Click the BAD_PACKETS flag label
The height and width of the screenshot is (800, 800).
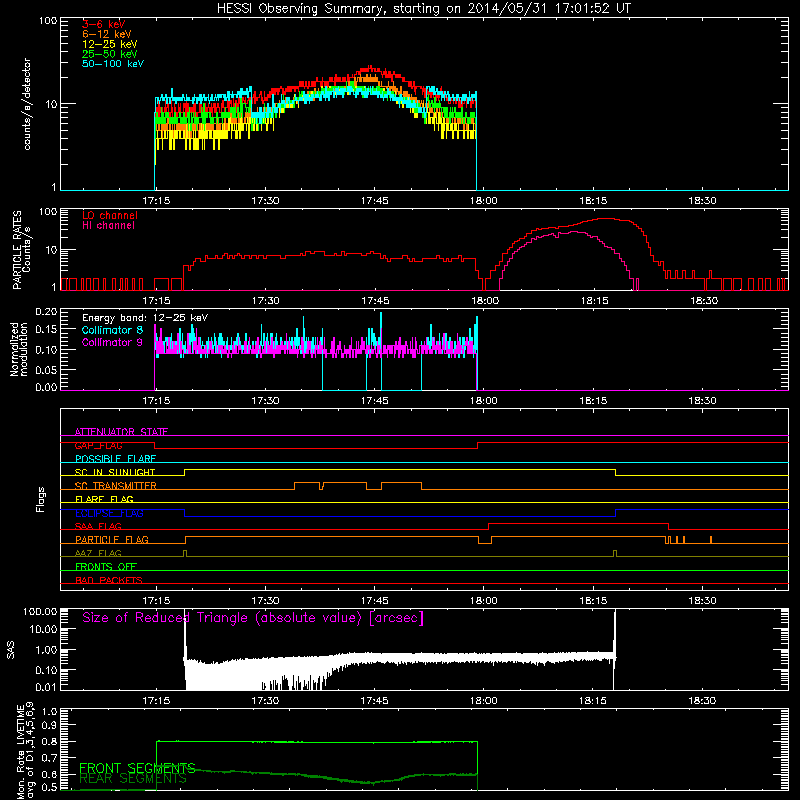(109, 580)
